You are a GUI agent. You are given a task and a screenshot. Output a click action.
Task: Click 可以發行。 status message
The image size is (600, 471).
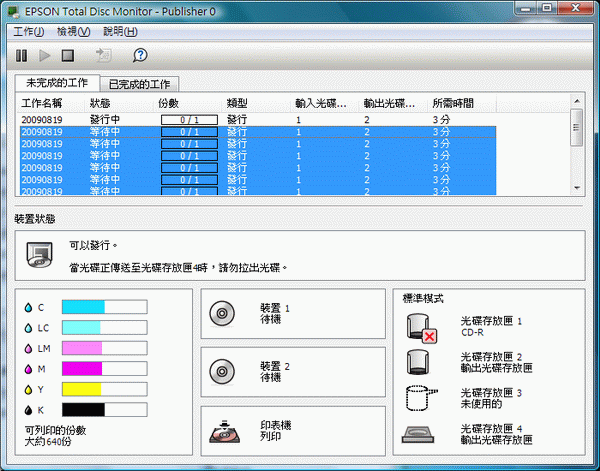point(93,245)
